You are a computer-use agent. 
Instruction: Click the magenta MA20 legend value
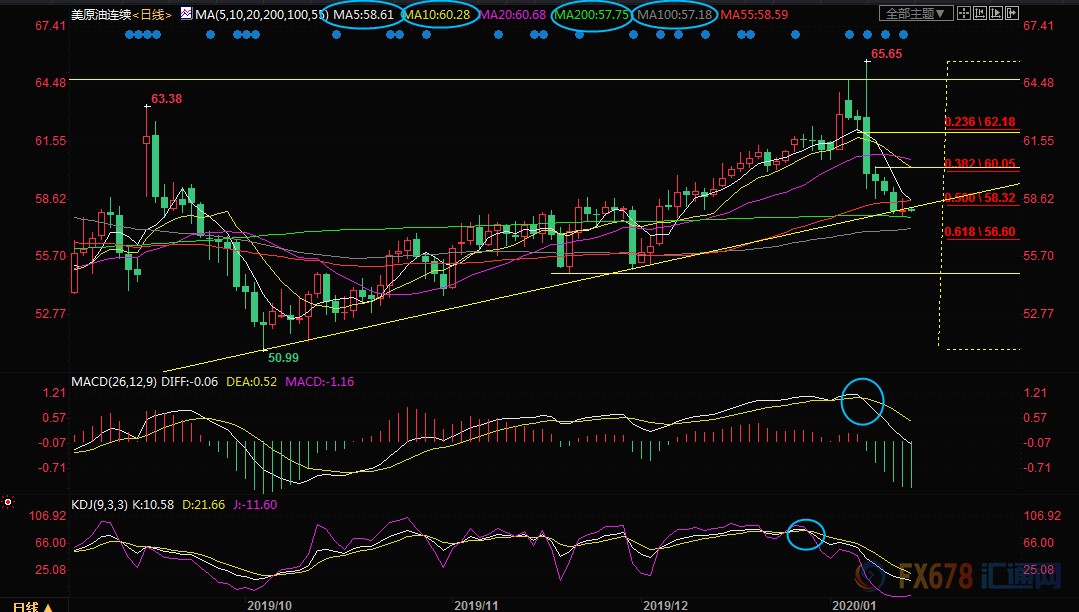click(x=513, y=16)
